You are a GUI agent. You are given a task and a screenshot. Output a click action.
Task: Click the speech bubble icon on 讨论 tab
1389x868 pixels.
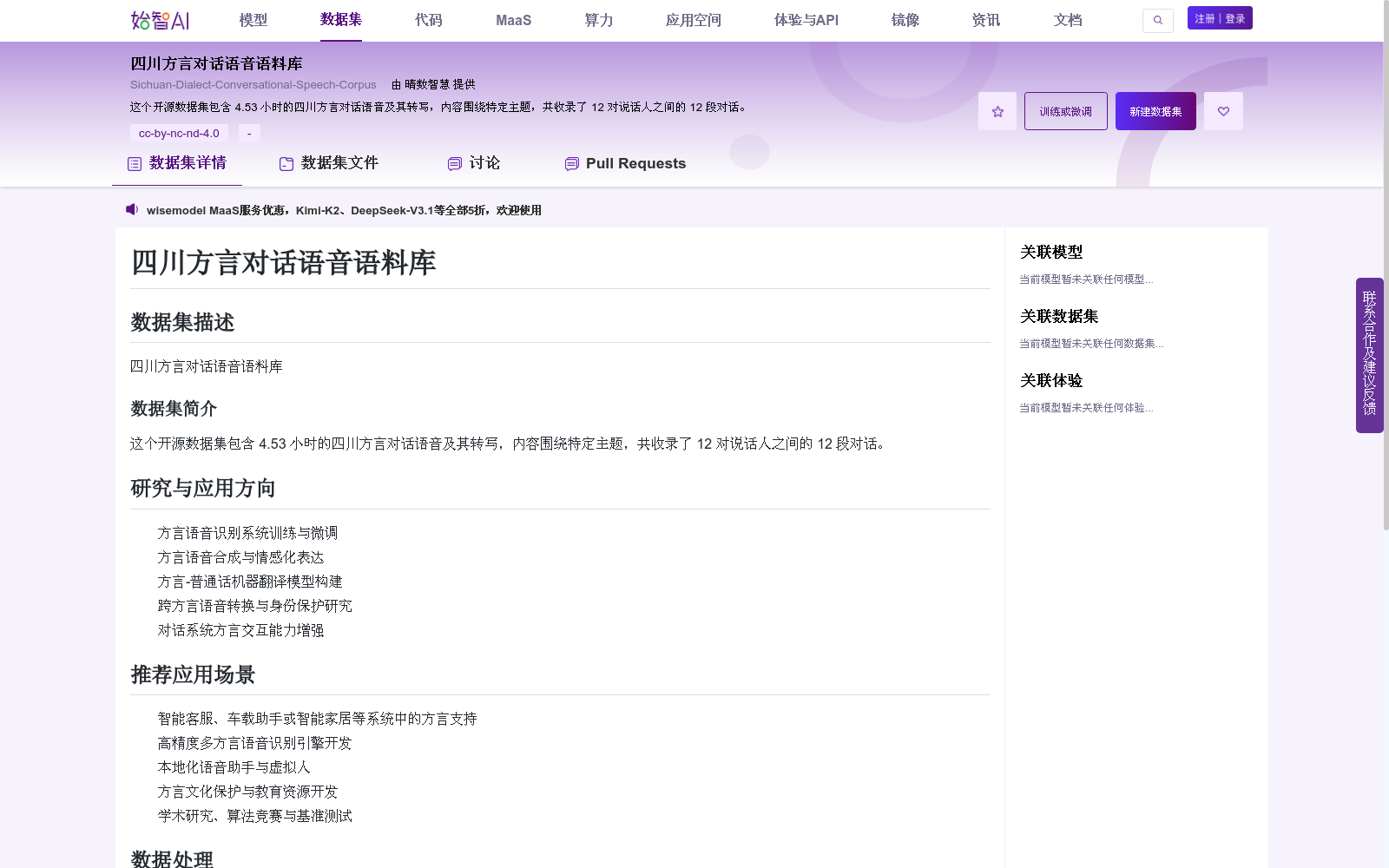[x=453, y=163]
